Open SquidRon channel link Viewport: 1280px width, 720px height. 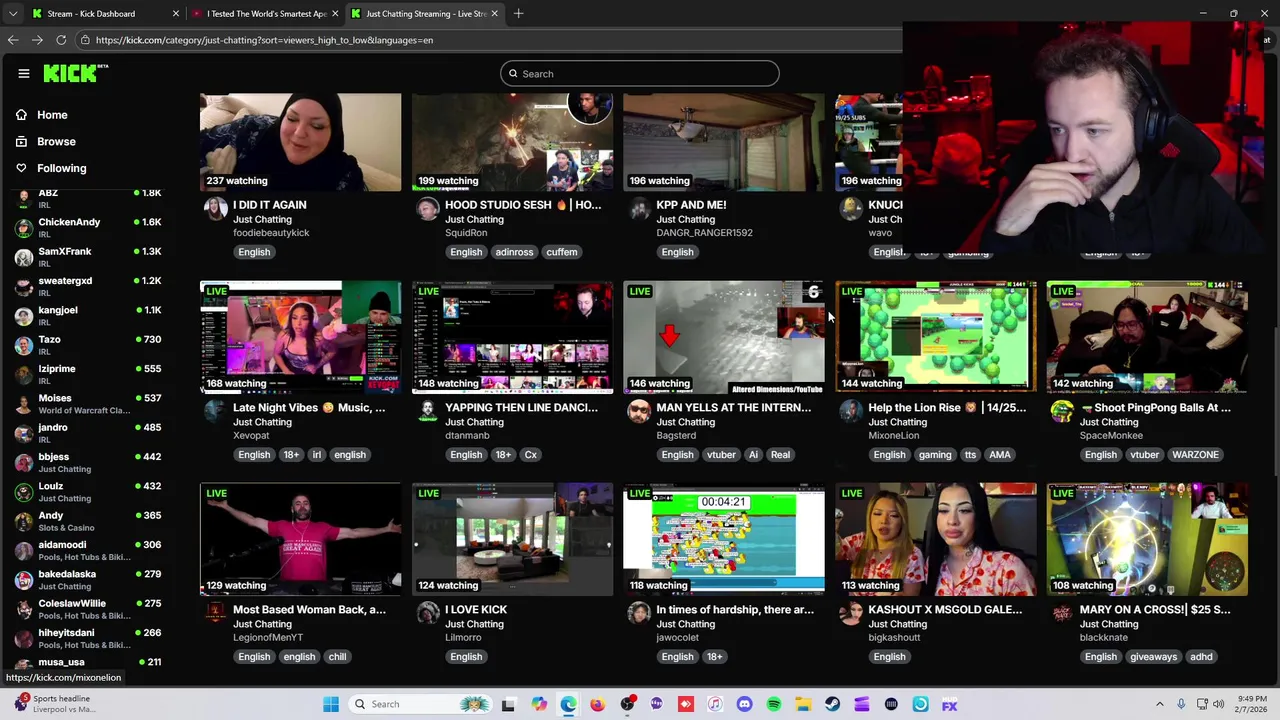point(466,233)
